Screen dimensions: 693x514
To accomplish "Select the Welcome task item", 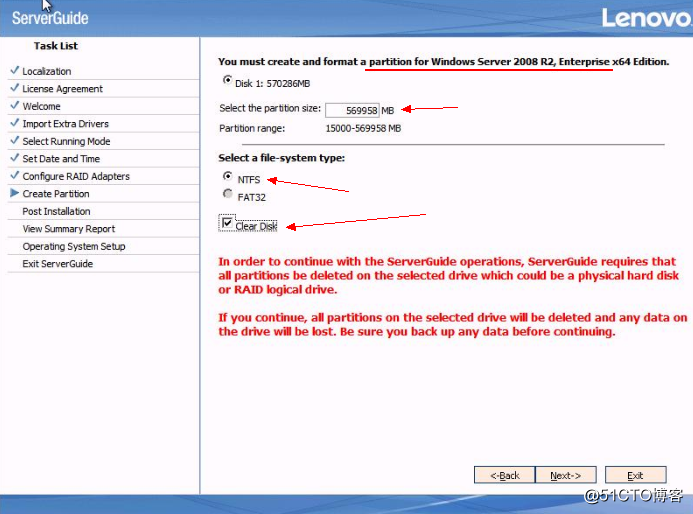I will coord(42,107).
